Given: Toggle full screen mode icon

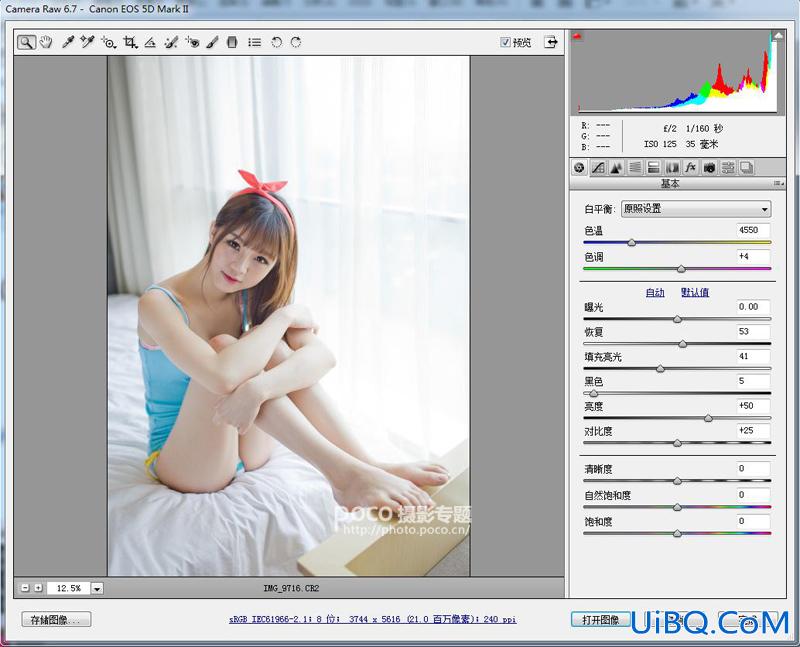Looking at the screenshot, I should coord(551,42).
